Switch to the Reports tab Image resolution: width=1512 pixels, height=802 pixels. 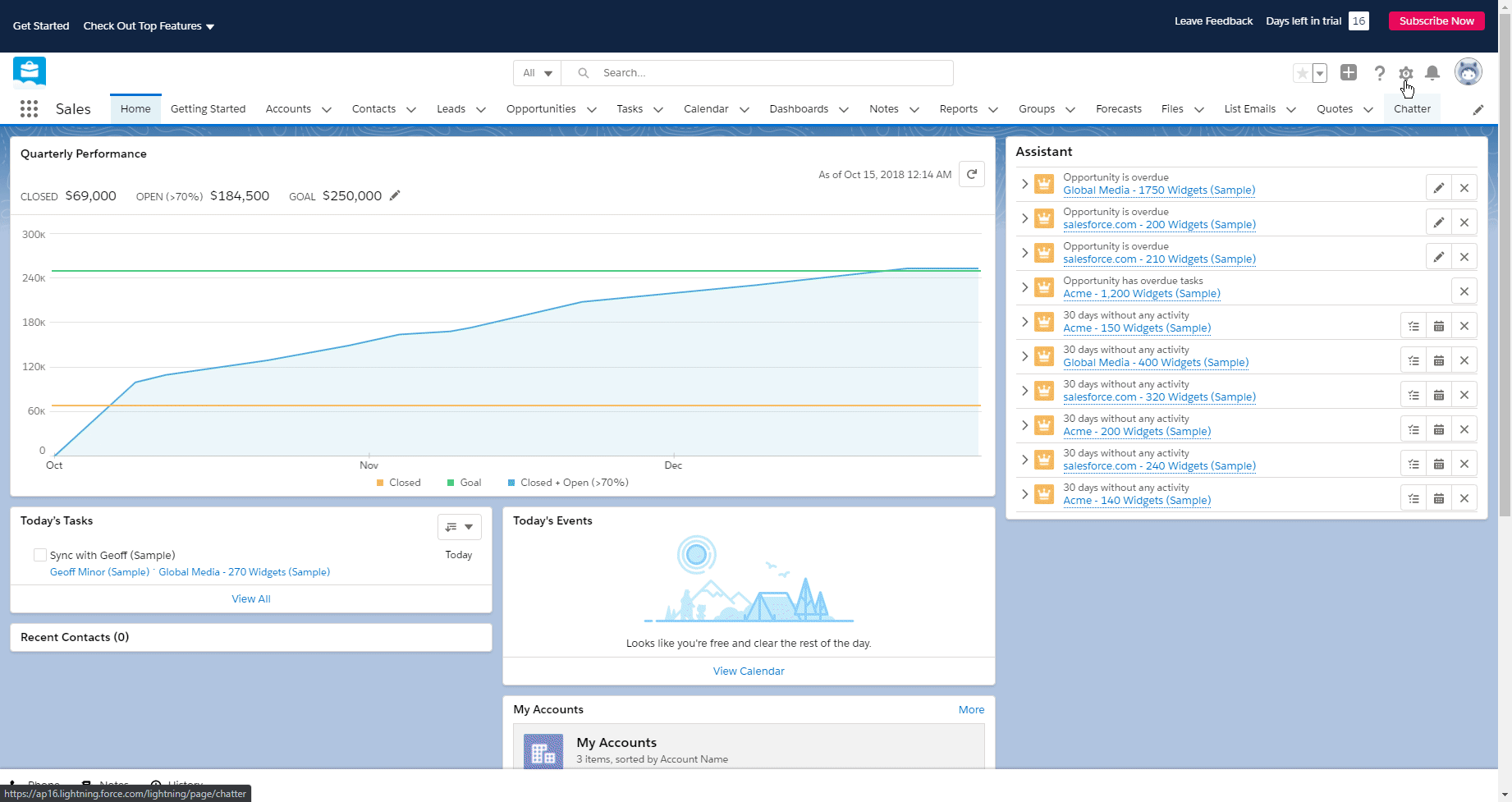959,108
